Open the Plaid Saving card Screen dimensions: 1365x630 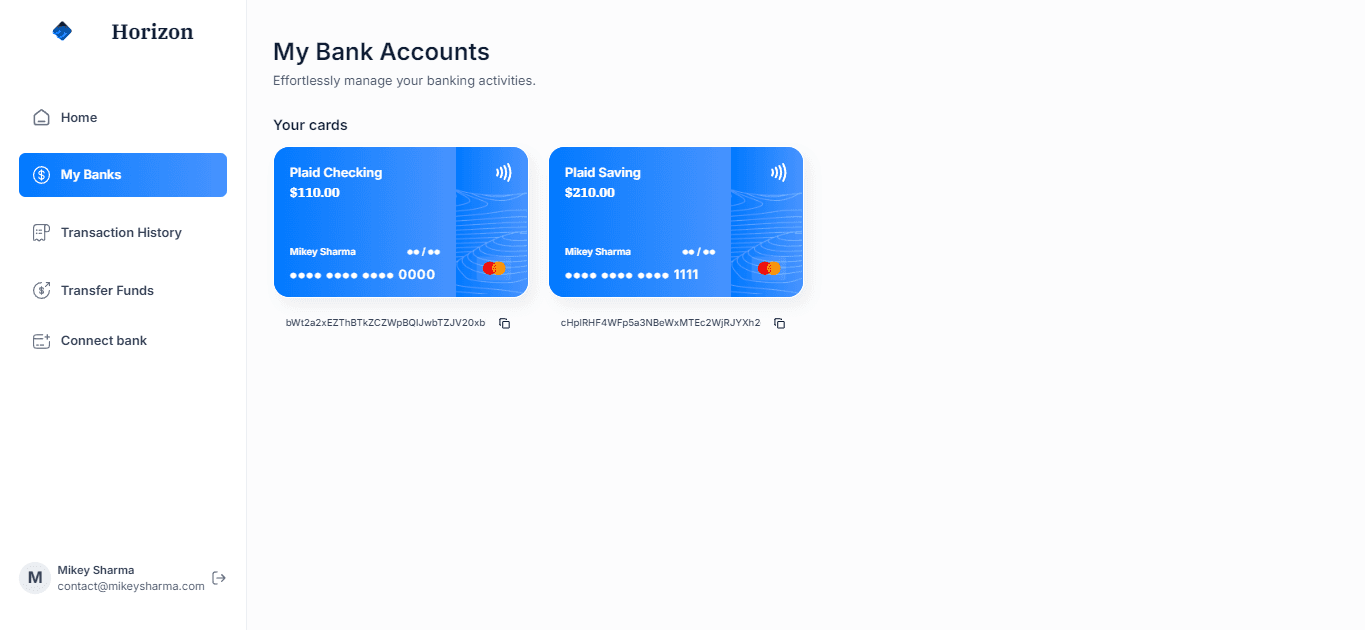pos(676,222)
